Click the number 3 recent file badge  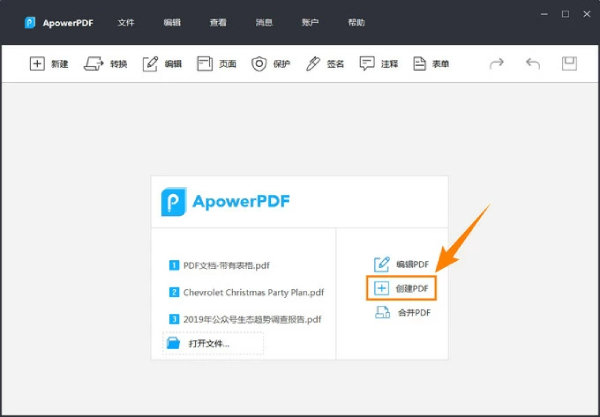tap(174, 319)
